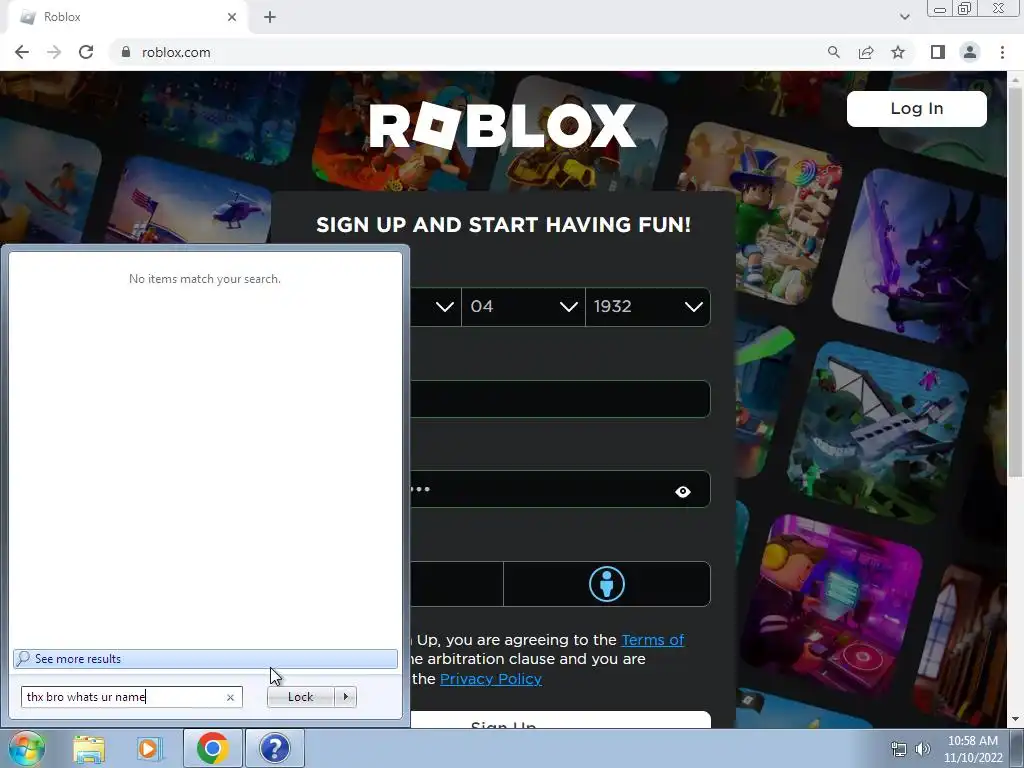Open the day dropdown showing 04
Image resolution: width=1024 pixels, height=768 pixels.
(x=523, y=307)
